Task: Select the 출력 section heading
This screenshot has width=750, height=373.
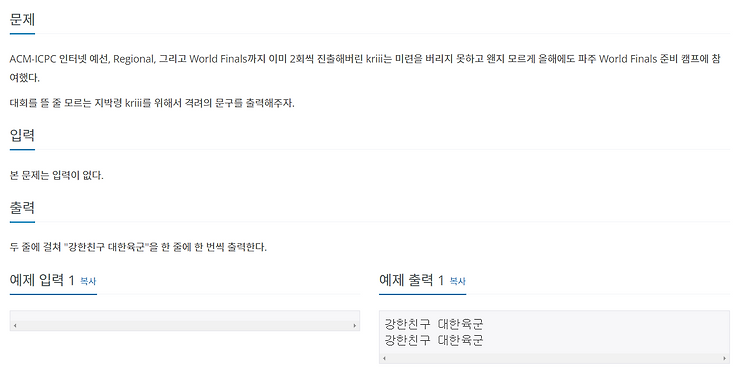Action: [x=22, y=208]
